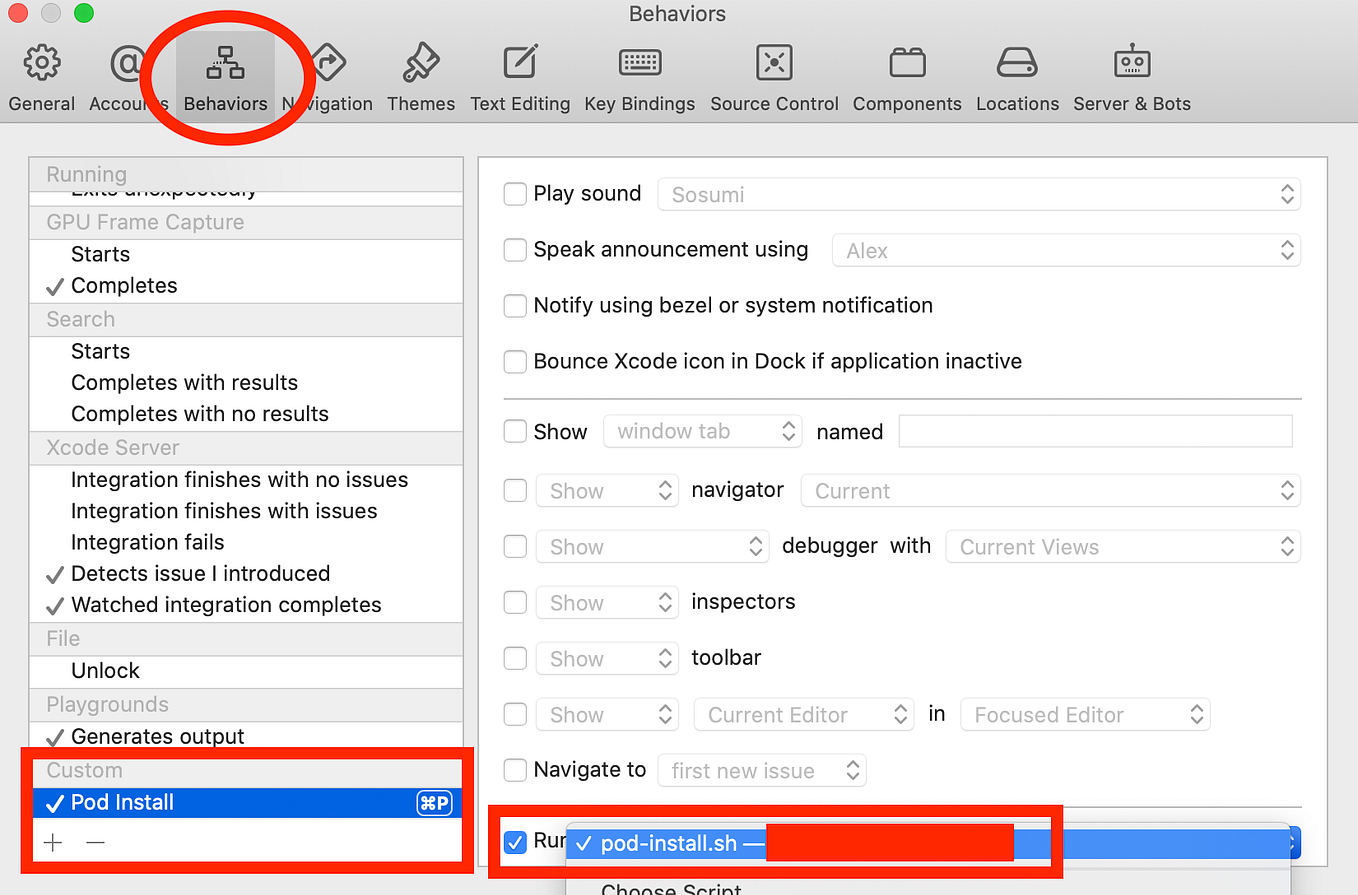Viewport: 1358px width, 895px height.
Task: Open the Themes preferences pane
Action: (421, 75)
